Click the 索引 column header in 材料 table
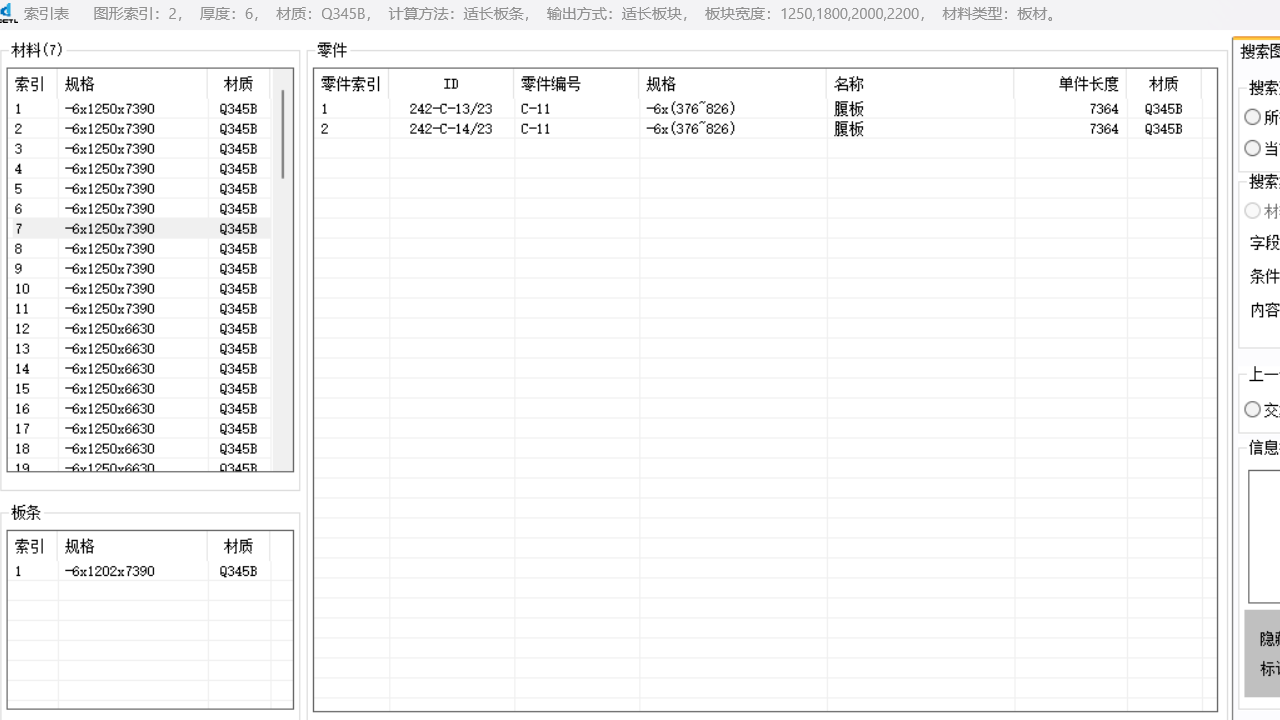This screenshot has width=1280, height=720. coord(29,84)
